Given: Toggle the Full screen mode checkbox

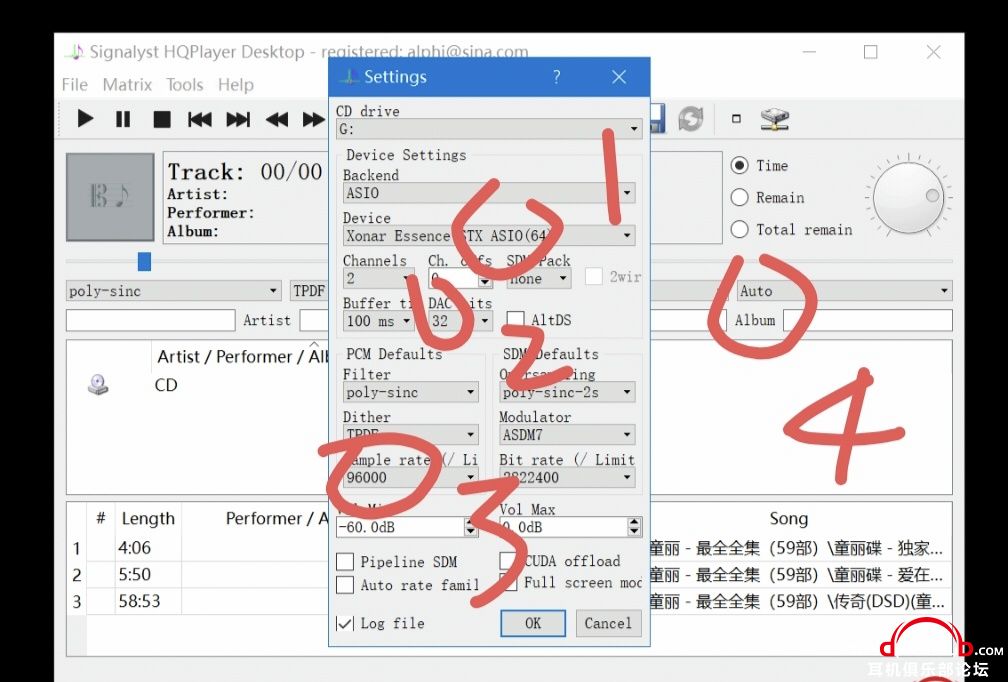Looking at the screenshot, I should (508, 582).
